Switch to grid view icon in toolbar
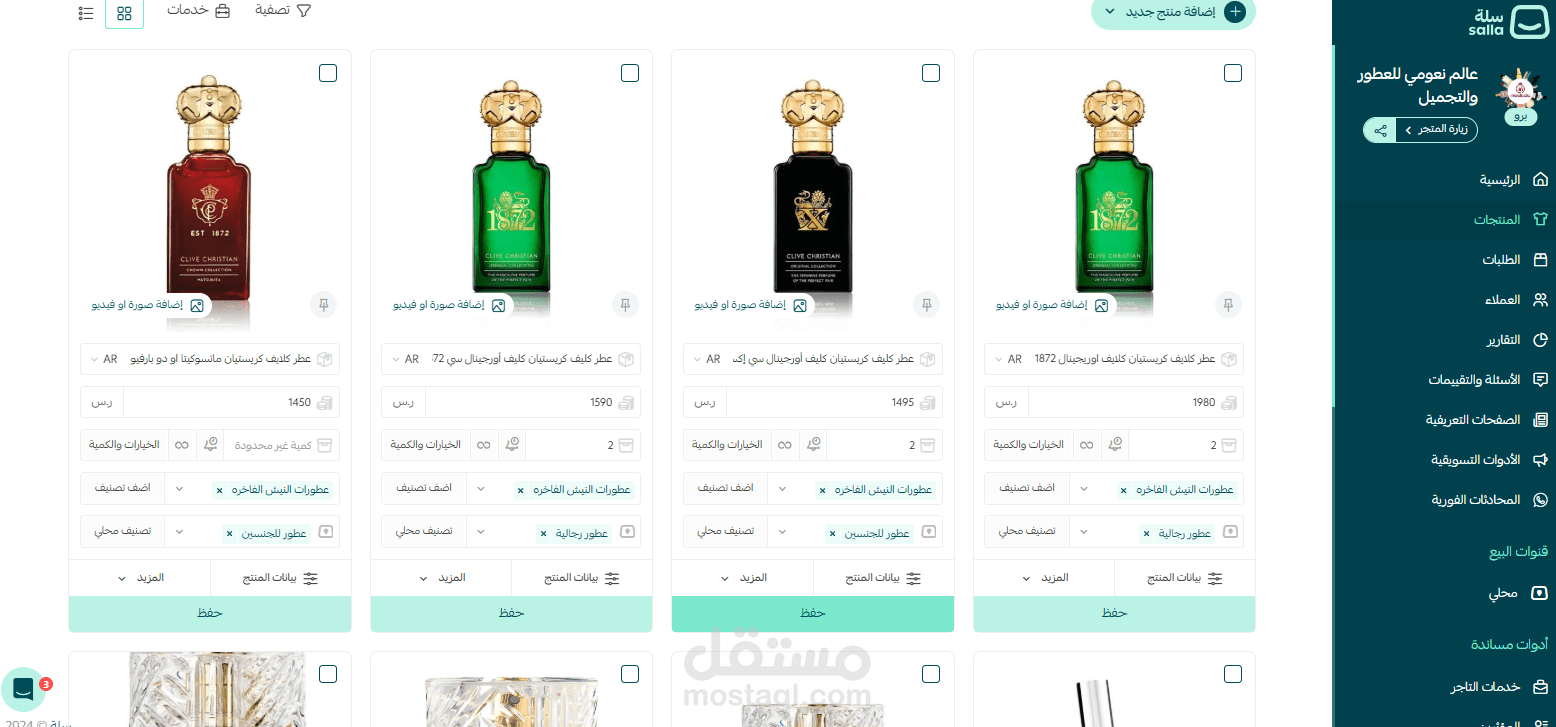 coord(124,13)
